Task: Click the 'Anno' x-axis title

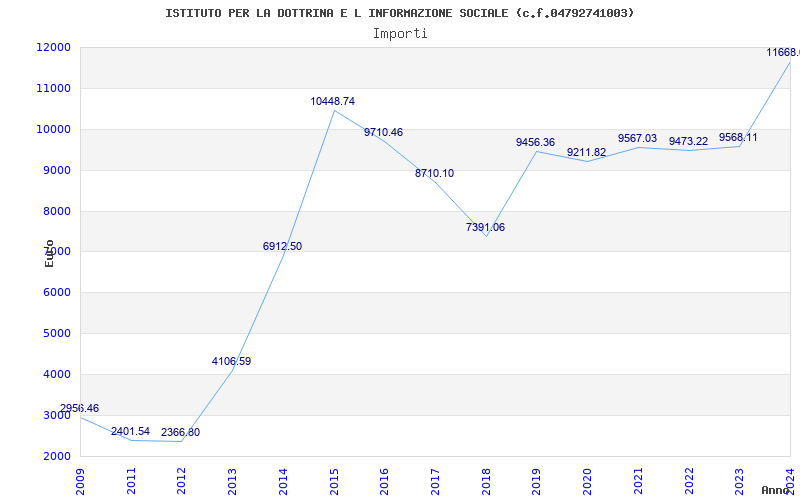Action: [775, 490]
